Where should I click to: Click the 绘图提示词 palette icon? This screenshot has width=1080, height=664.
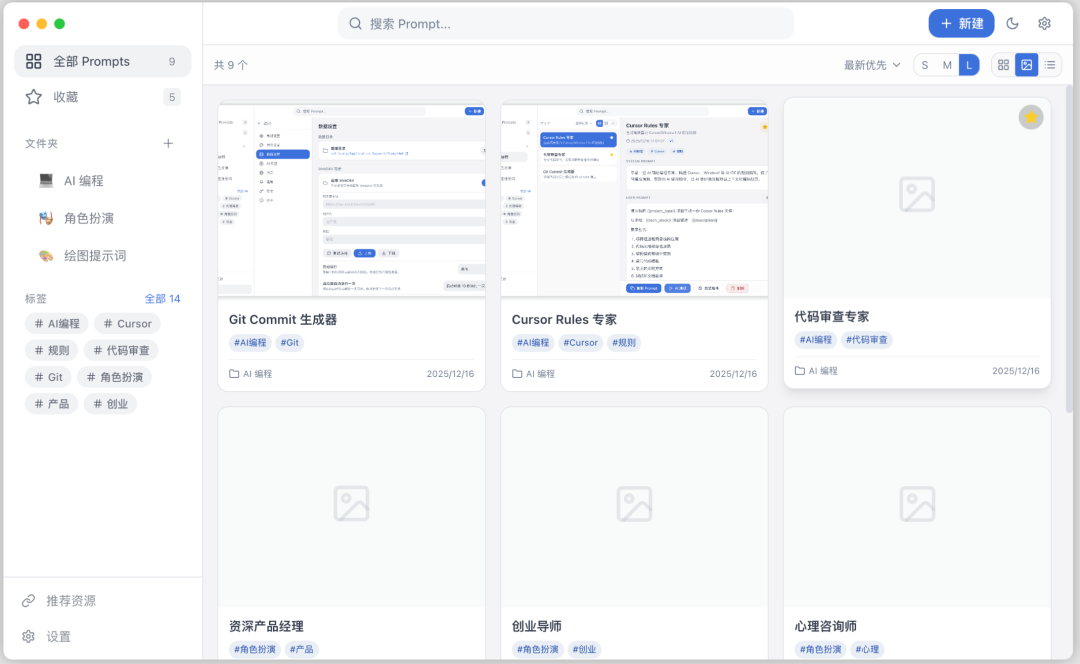46,256
